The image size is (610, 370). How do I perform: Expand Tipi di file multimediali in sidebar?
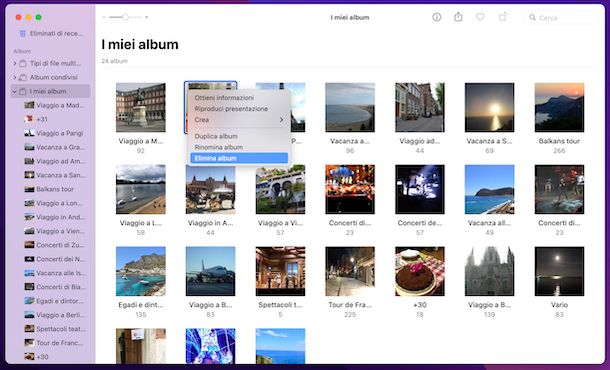(x=15, y=63)
